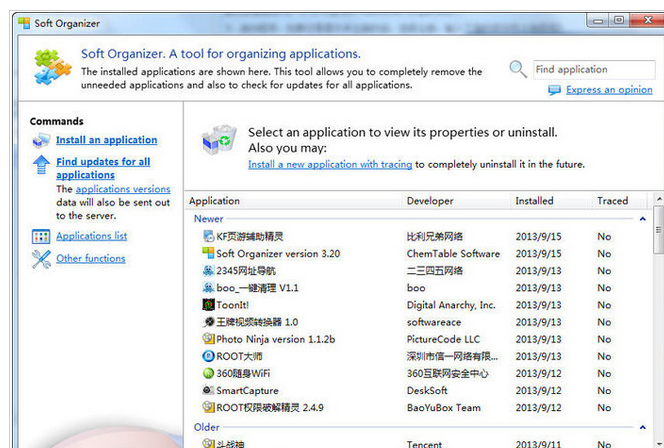Screen dimensions: 664x448
Task: Click the 360随身WiFi app icon
Action: (208, 373)
